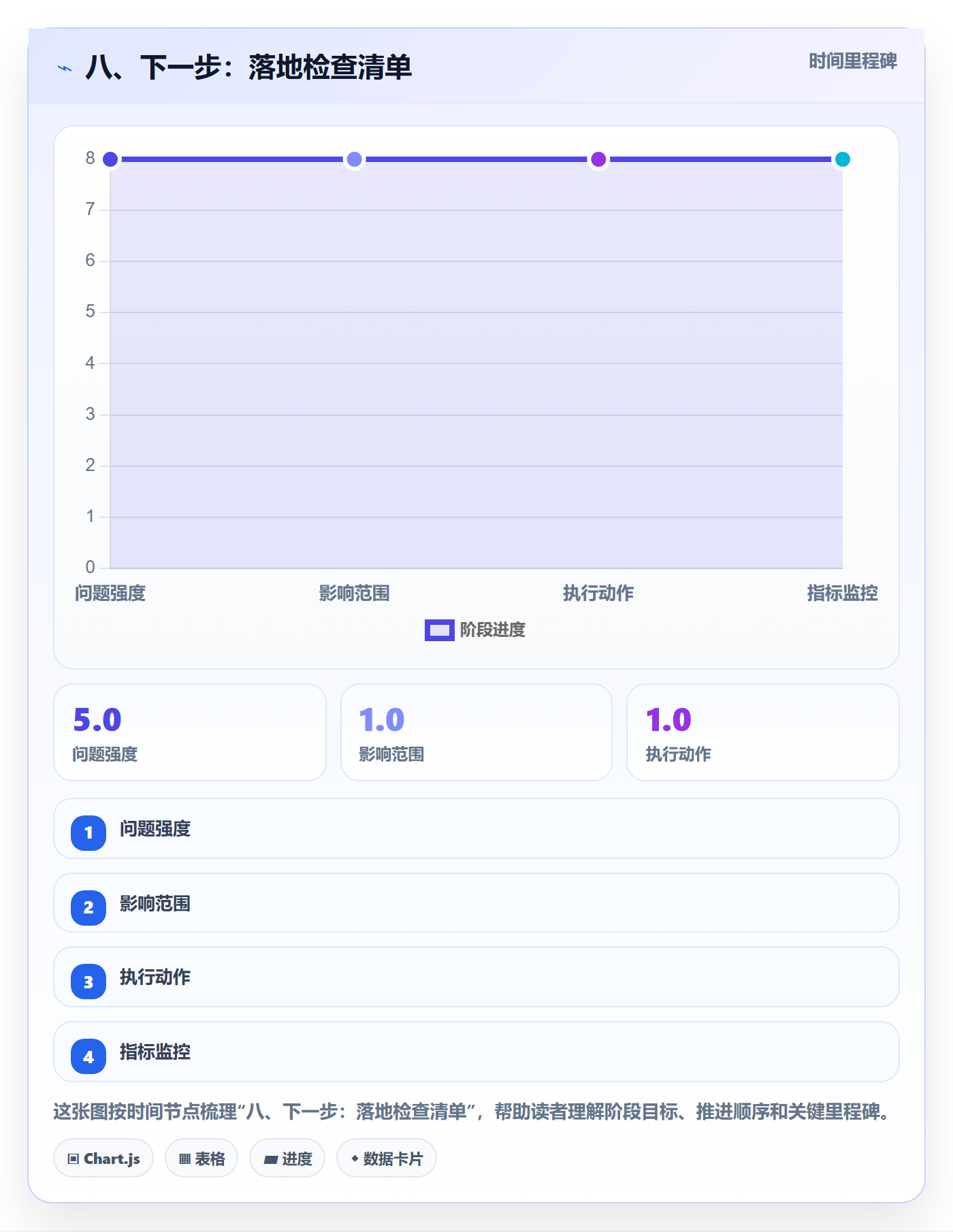
Task: Click the y-axis value 4
Action: click(x=90, y=363)
